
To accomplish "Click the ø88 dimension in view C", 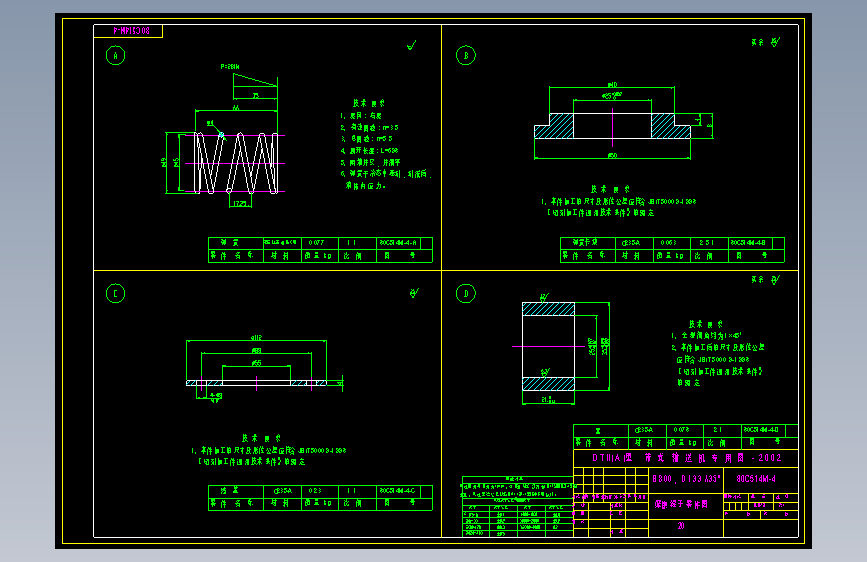I will (256, 351).
